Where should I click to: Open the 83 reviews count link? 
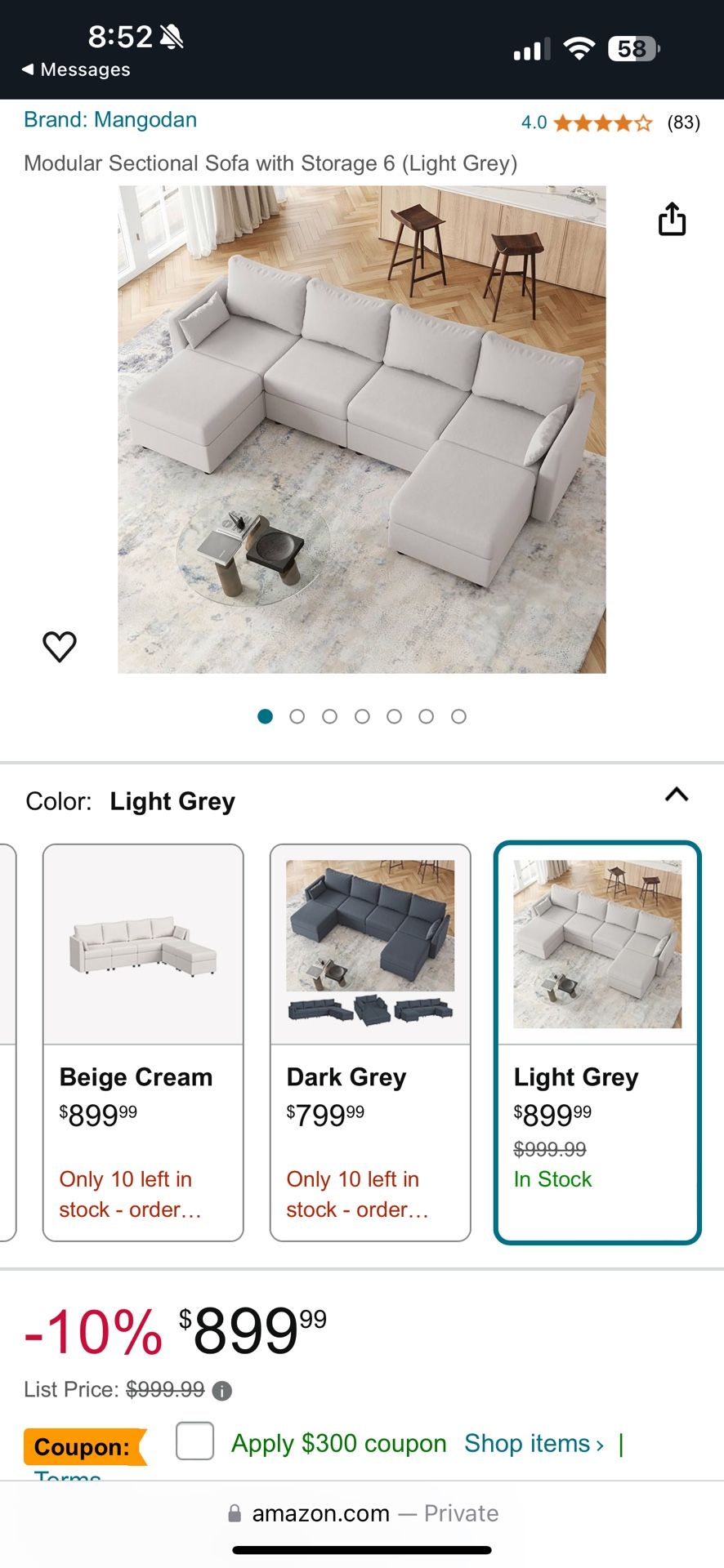683,123
